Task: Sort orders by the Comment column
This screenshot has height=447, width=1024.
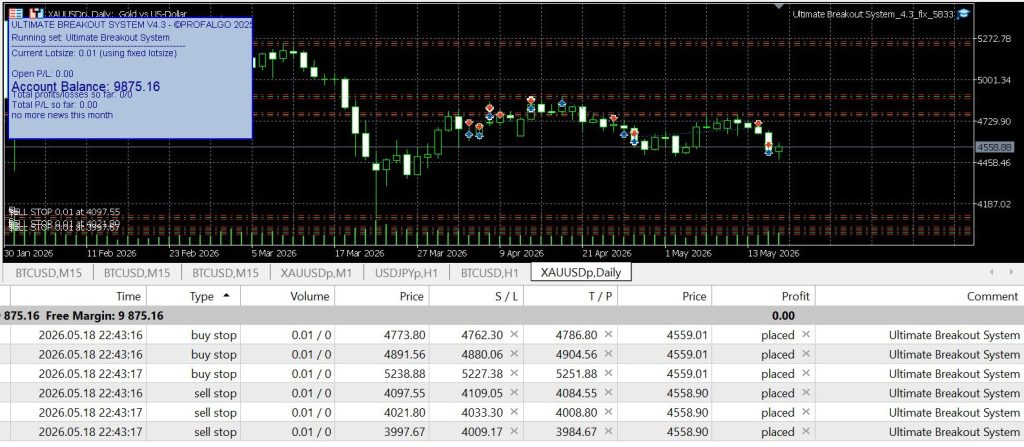Action: pyautogui.click(x=920, y=296)
